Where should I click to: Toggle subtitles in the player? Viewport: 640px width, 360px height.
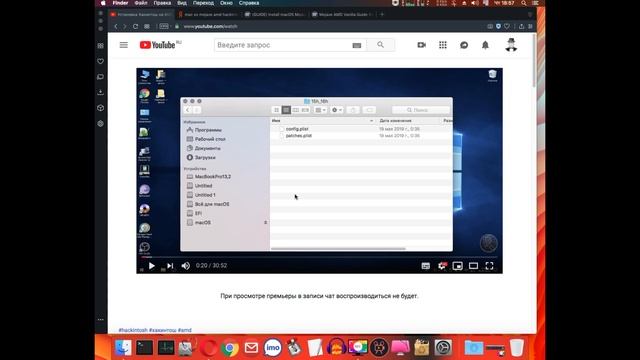425,266
